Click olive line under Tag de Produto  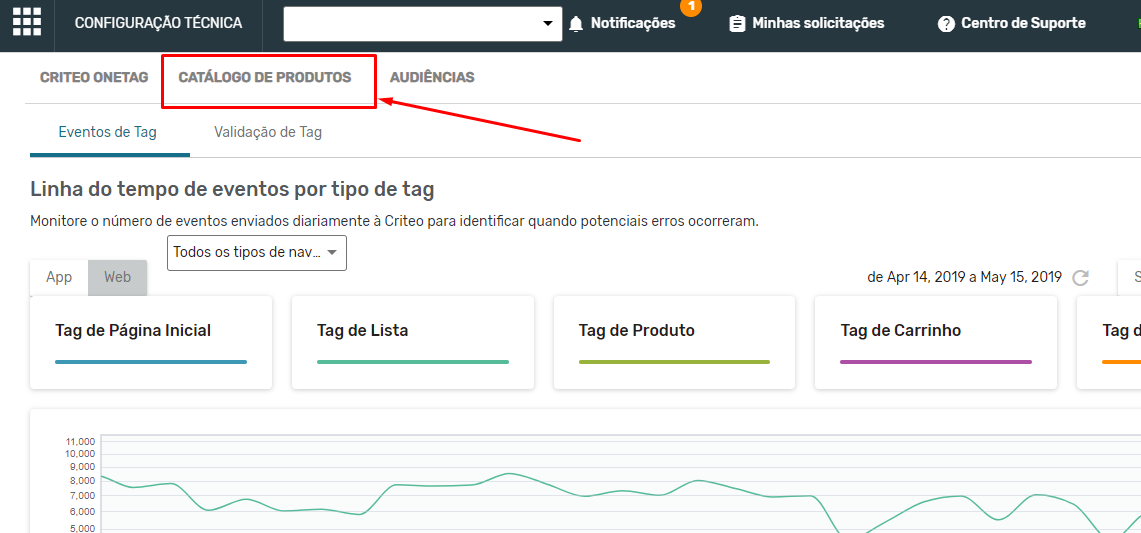point(675,362)
